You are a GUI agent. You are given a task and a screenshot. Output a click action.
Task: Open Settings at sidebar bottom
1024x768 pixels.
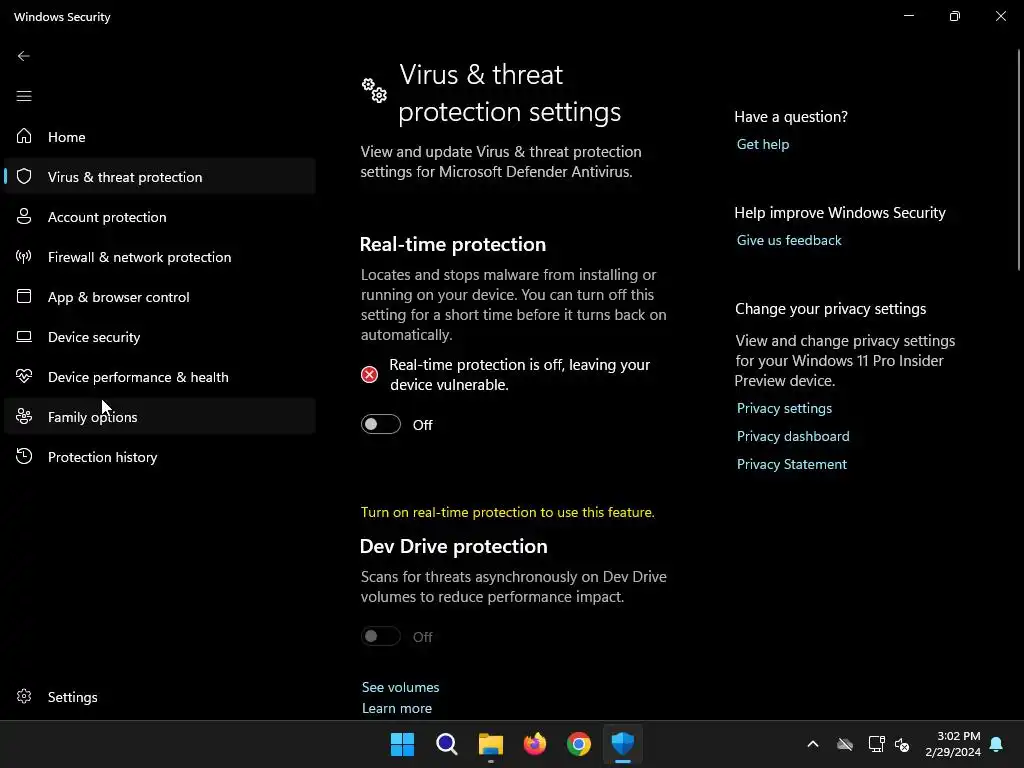[159, 696]
